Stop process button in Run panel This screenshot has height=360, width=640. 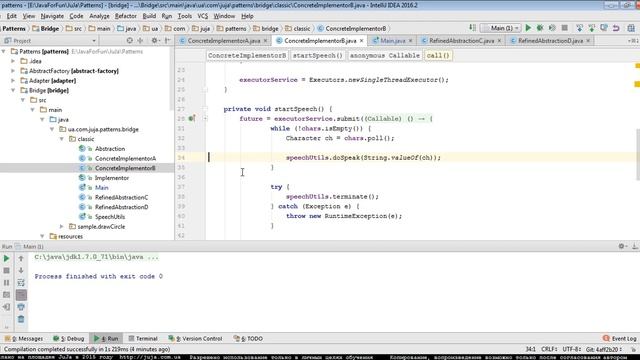[6, 270]
